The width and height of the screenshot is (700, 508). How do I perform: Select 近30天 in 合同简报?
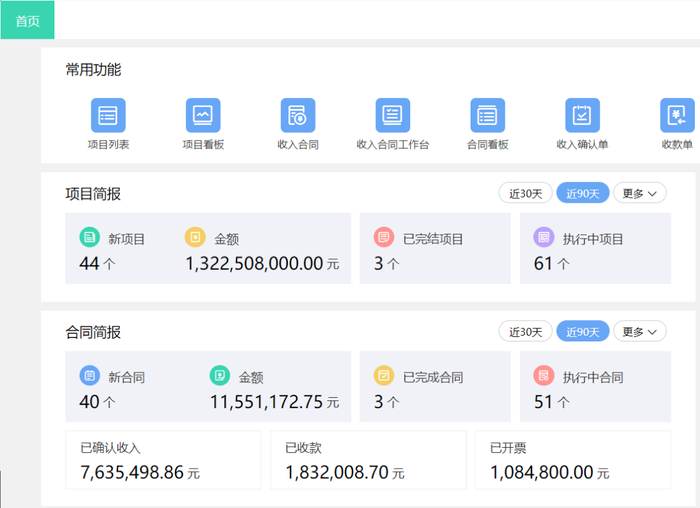[x=525, y=332]
